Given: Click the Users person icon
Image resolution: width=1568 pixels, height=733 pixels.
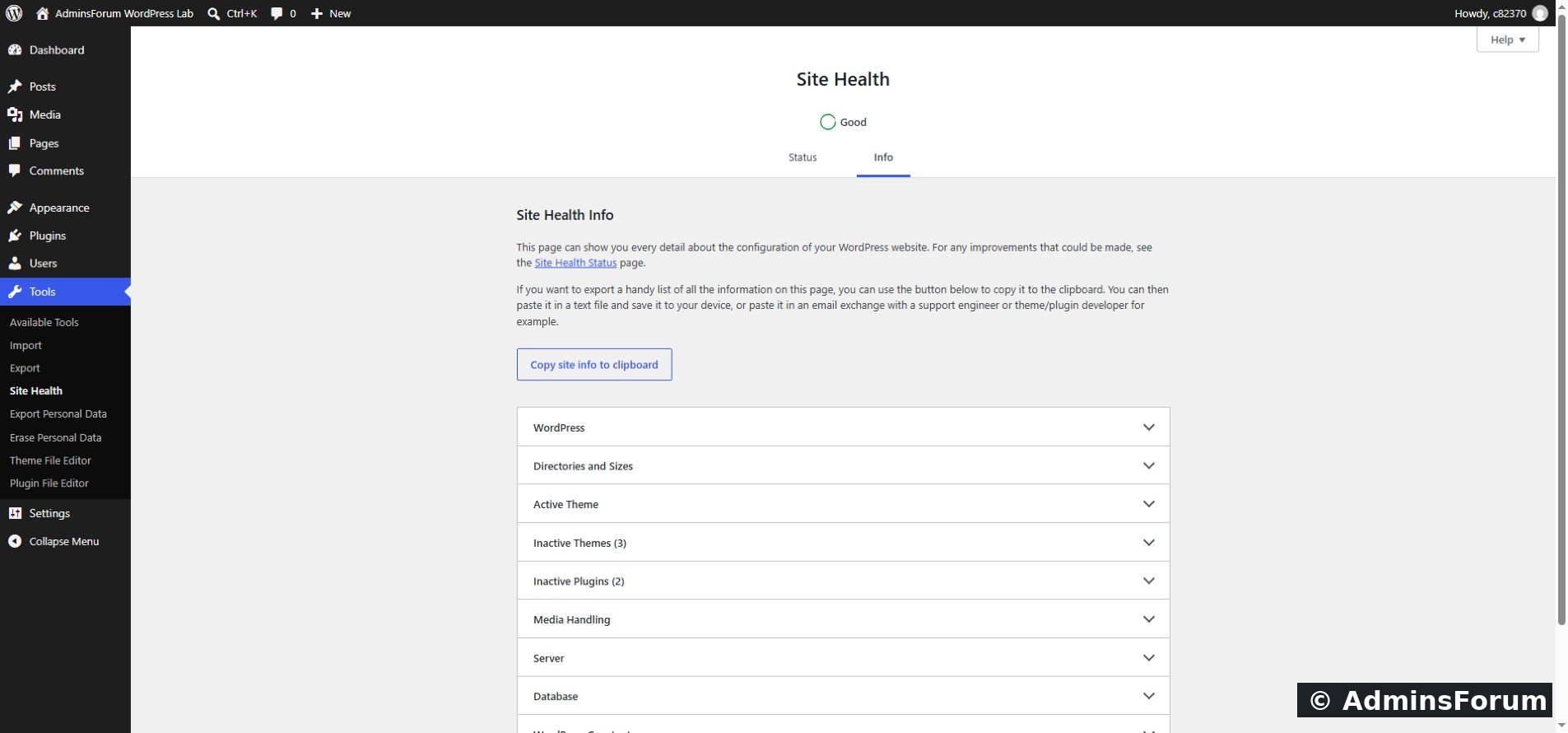Looking at the screenshot, I should pos(15,264).
